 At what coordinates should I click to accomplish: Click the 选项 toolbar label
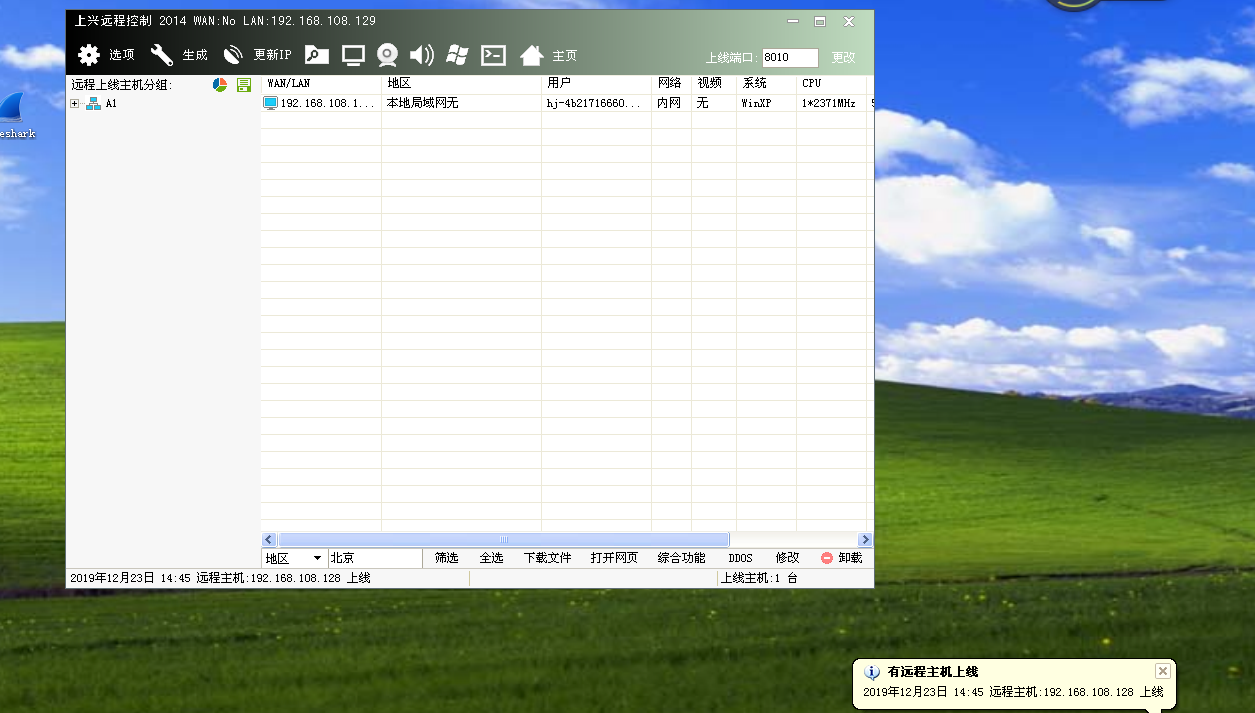(x=122, y=55)
